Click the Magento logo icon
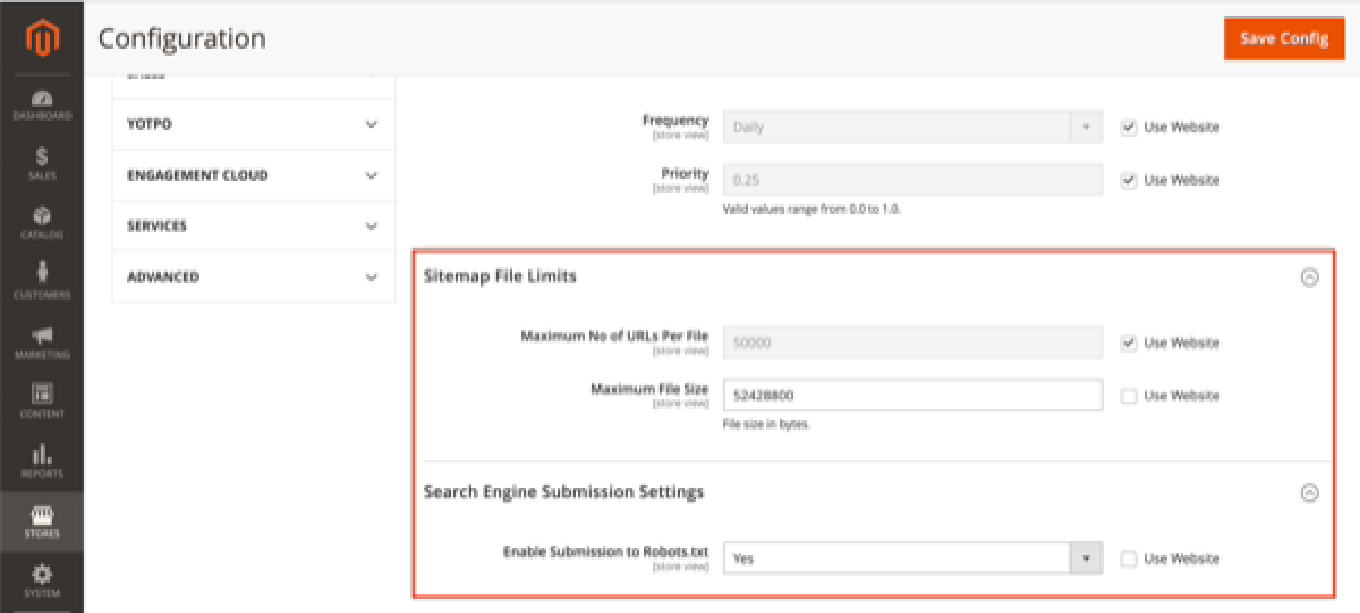The width and height of the screenshot is (1360, 613). point(42,38)
